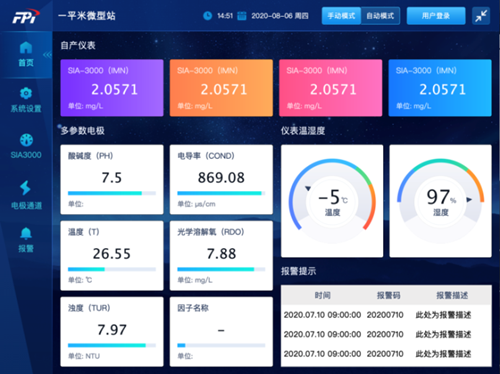The height and width of the screenshot is (374, 500).
Task: Click the clock time icon
Action: tap(207, 16)
